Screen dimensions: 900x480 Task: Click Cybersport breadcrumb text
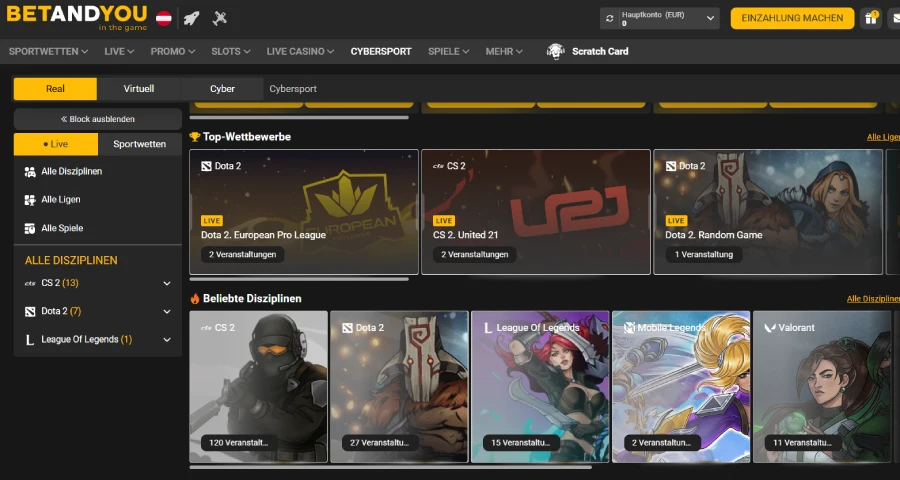(293, 89)
